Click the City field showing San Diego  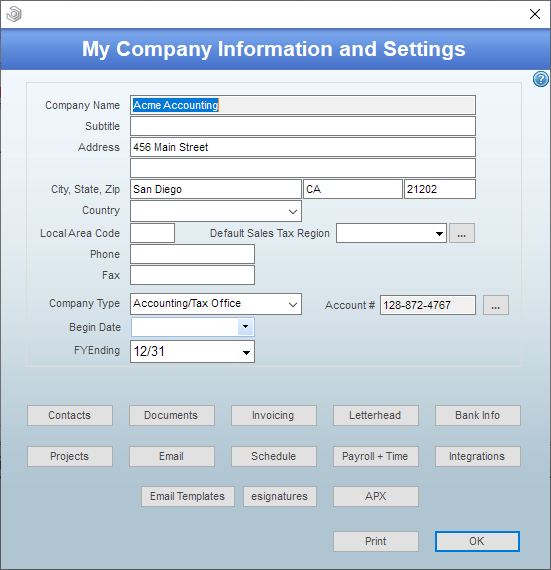[216, 189]
